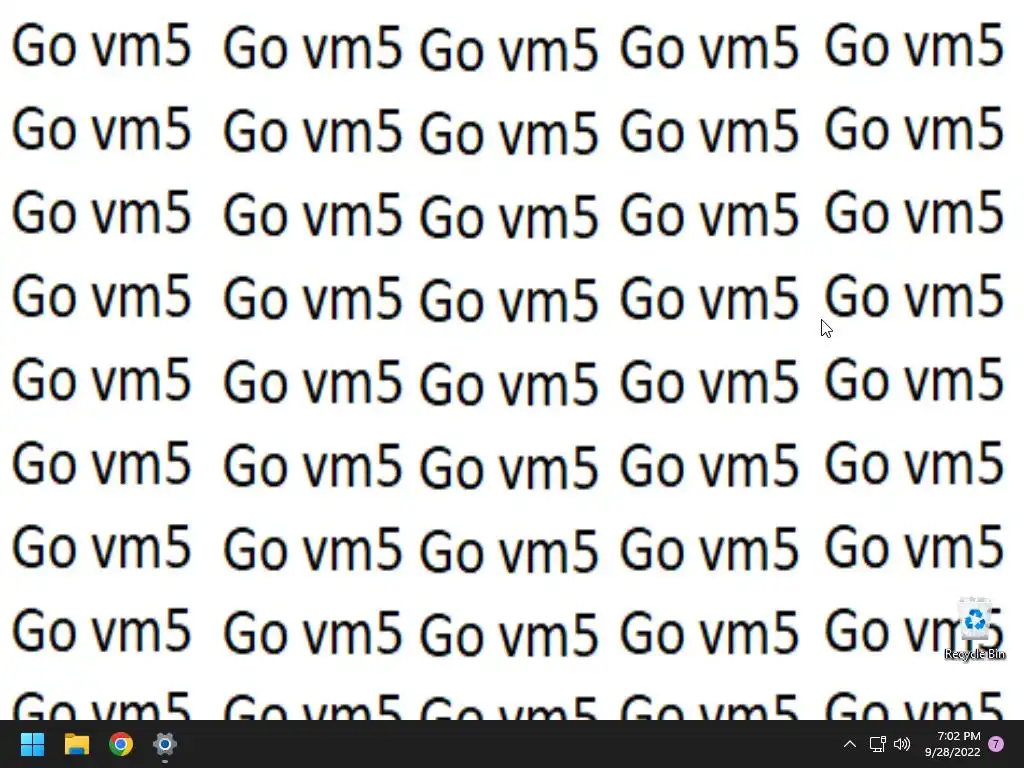Click the Go vm5 text left of Recycle Bin

(x=709, y=632)
